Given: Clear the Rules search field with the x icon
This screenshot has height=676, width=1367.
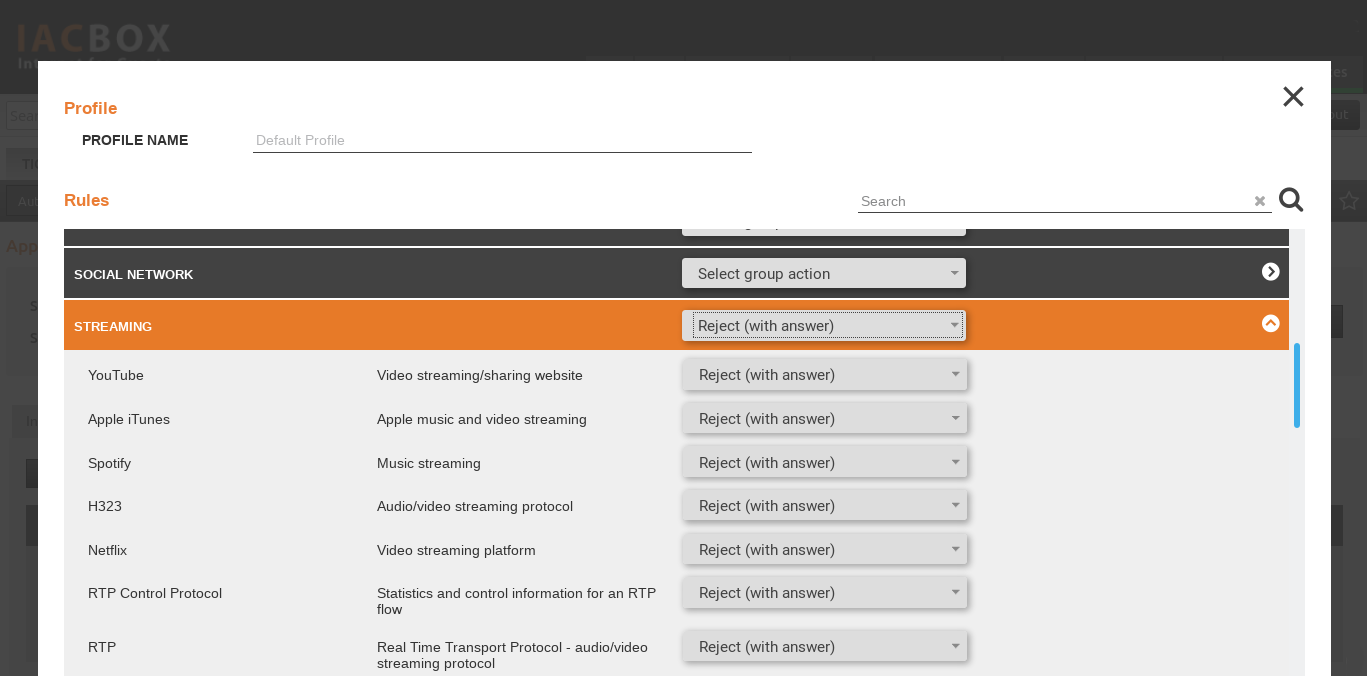Looking at the screenshot, I should coord(1260,201).
